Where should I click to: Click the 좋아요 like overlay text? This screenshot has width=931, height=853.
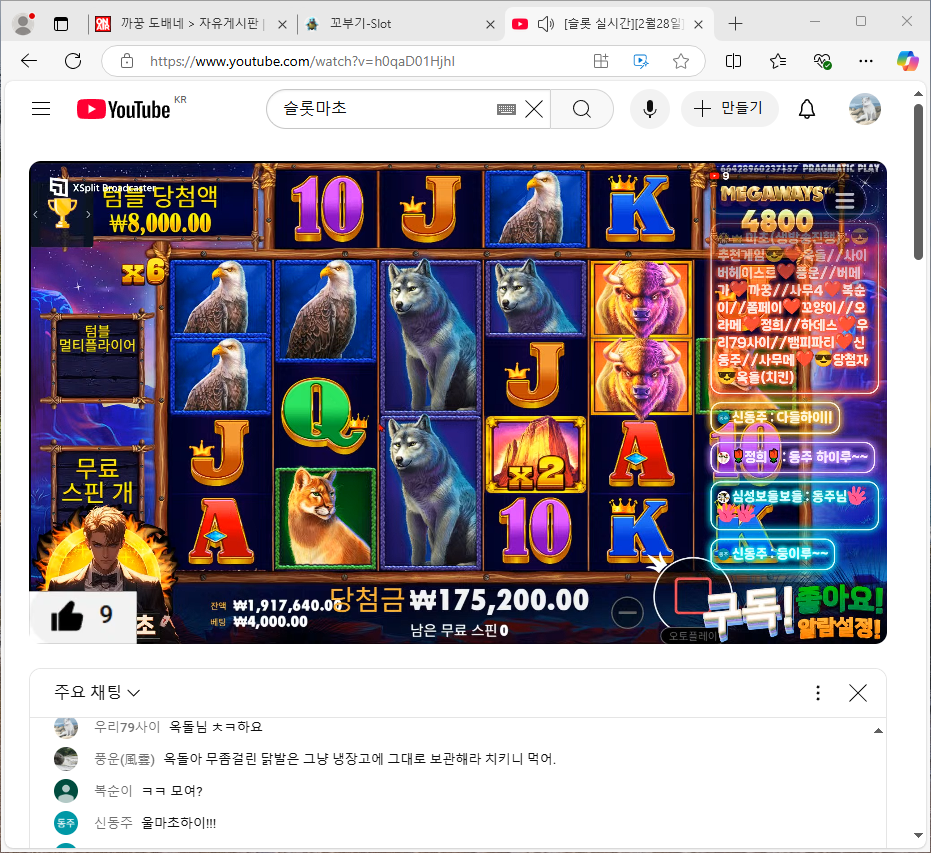(x=839, y=600)
